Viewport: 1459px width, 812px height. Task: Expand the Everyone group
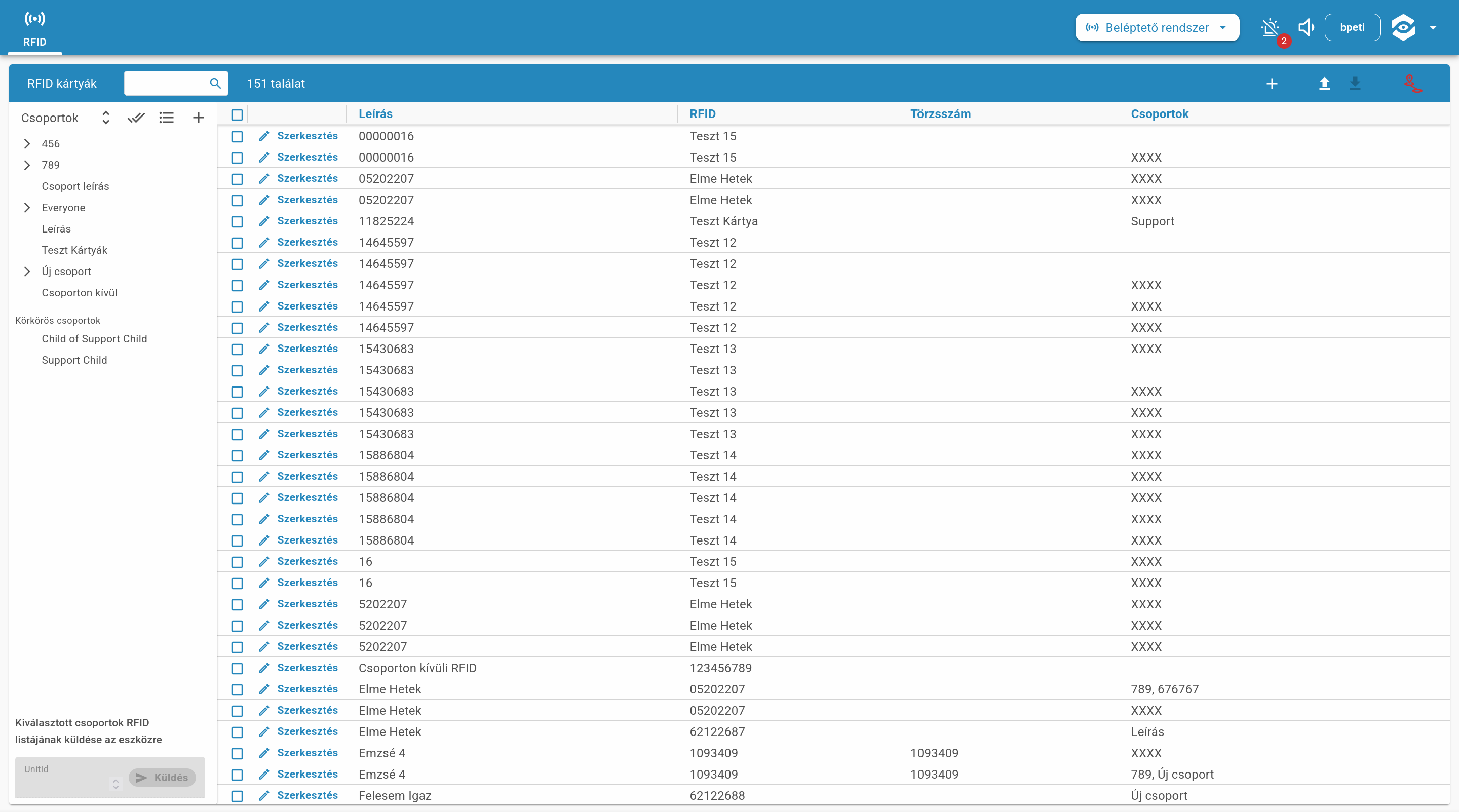click(x=27, y=208)
